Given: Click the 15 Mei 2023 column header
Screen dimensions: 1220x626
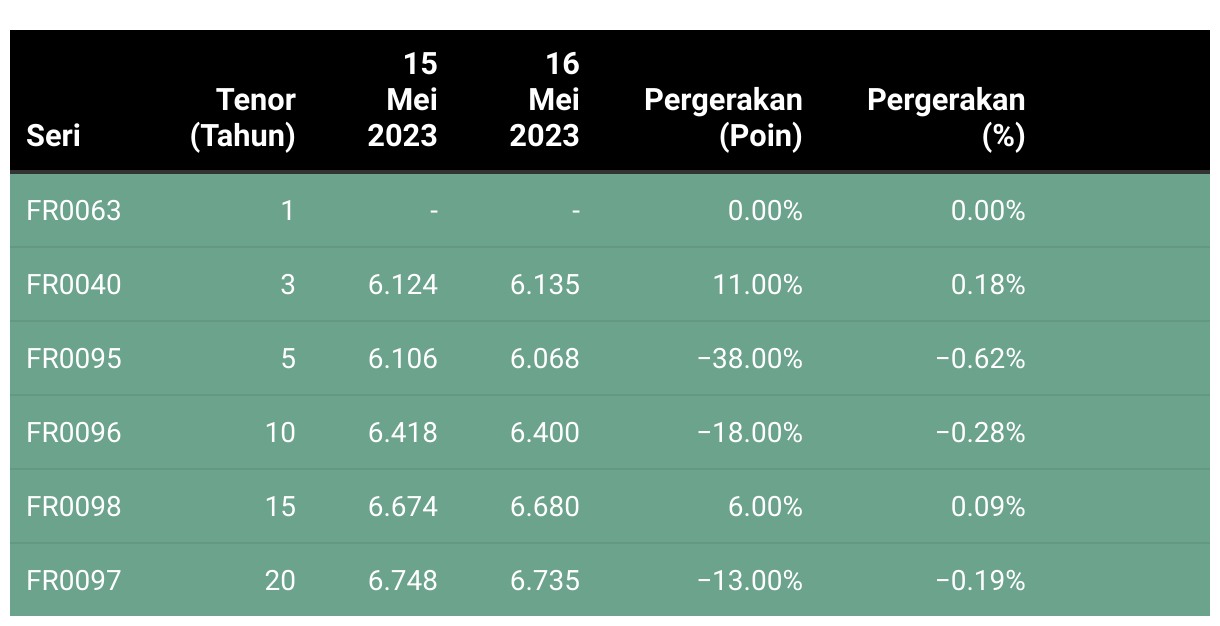Looking at the screenshot, I should click(x=403, y=100).
